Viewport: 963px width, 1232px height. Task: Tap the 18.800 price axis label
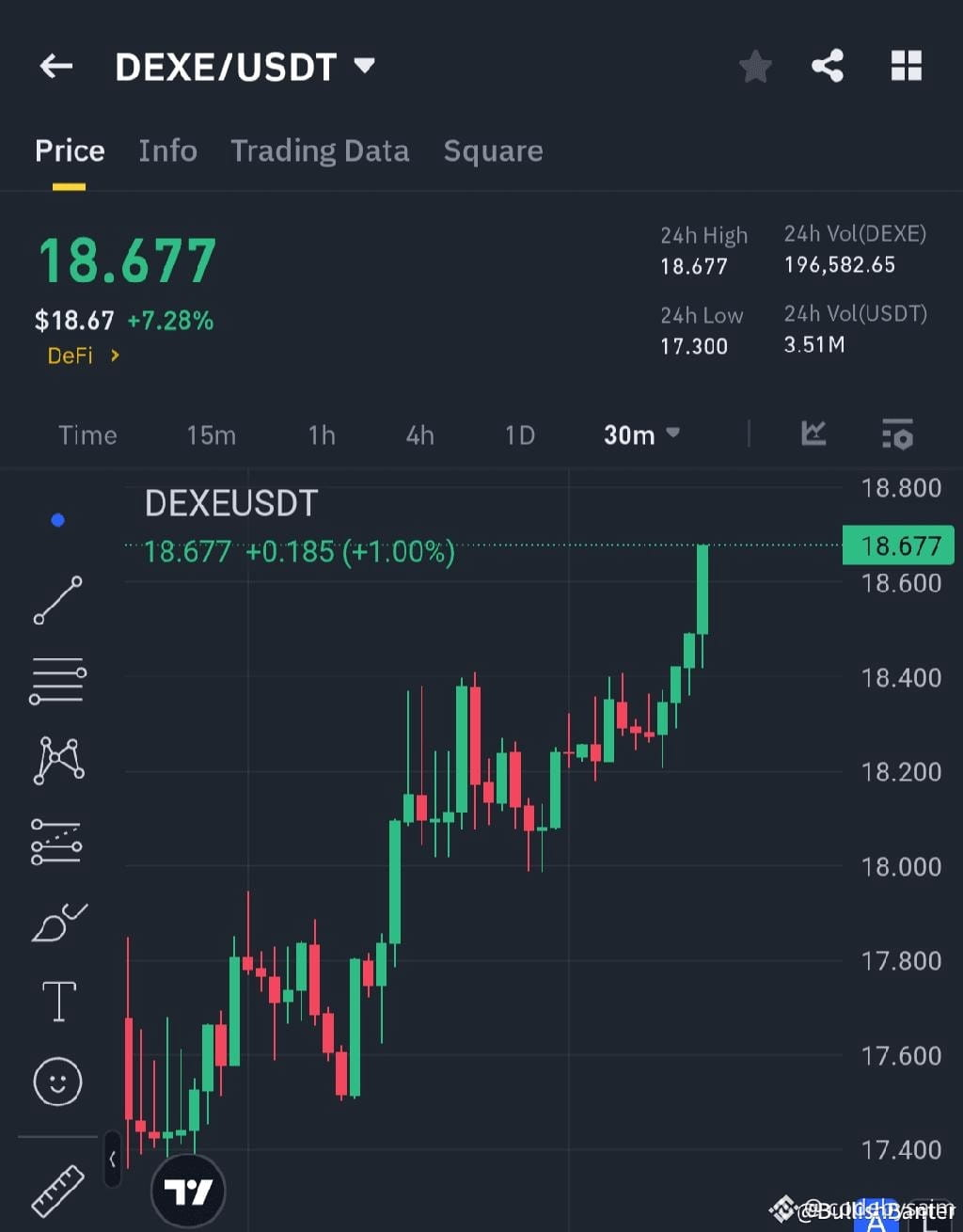[901, 488]
